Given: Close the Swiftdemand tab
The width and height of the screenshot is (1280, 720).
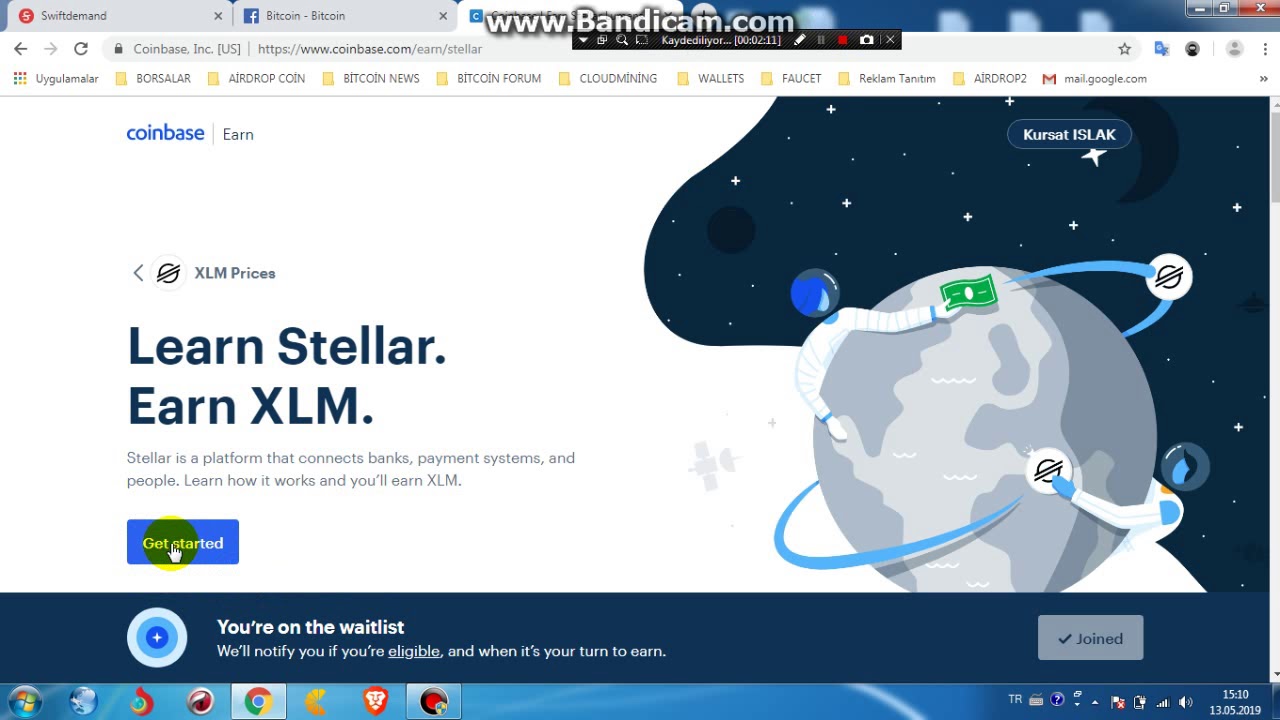Looking at the screenshot, I should click(x=217, y=16).
